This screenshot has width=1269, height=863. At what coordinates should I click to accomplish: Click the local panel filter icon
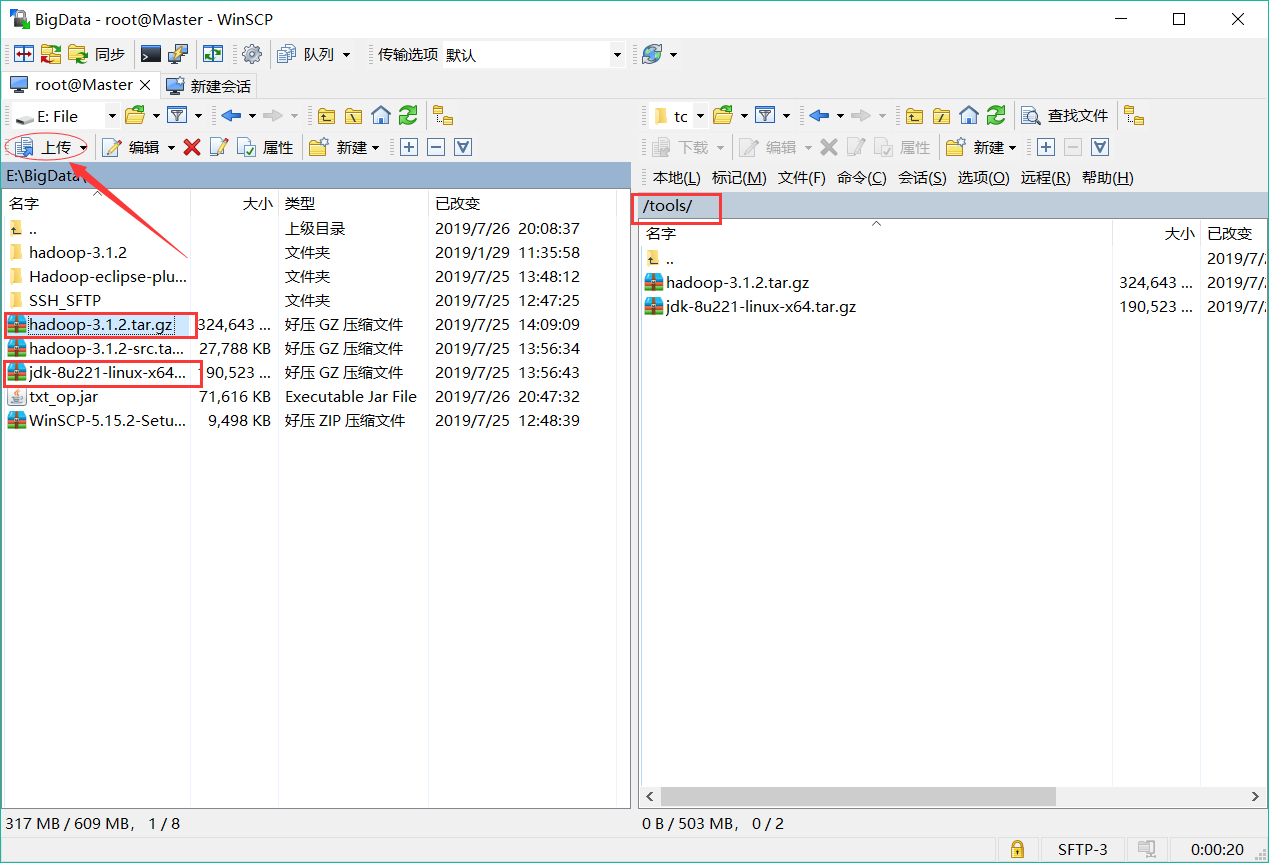[177, 116]
